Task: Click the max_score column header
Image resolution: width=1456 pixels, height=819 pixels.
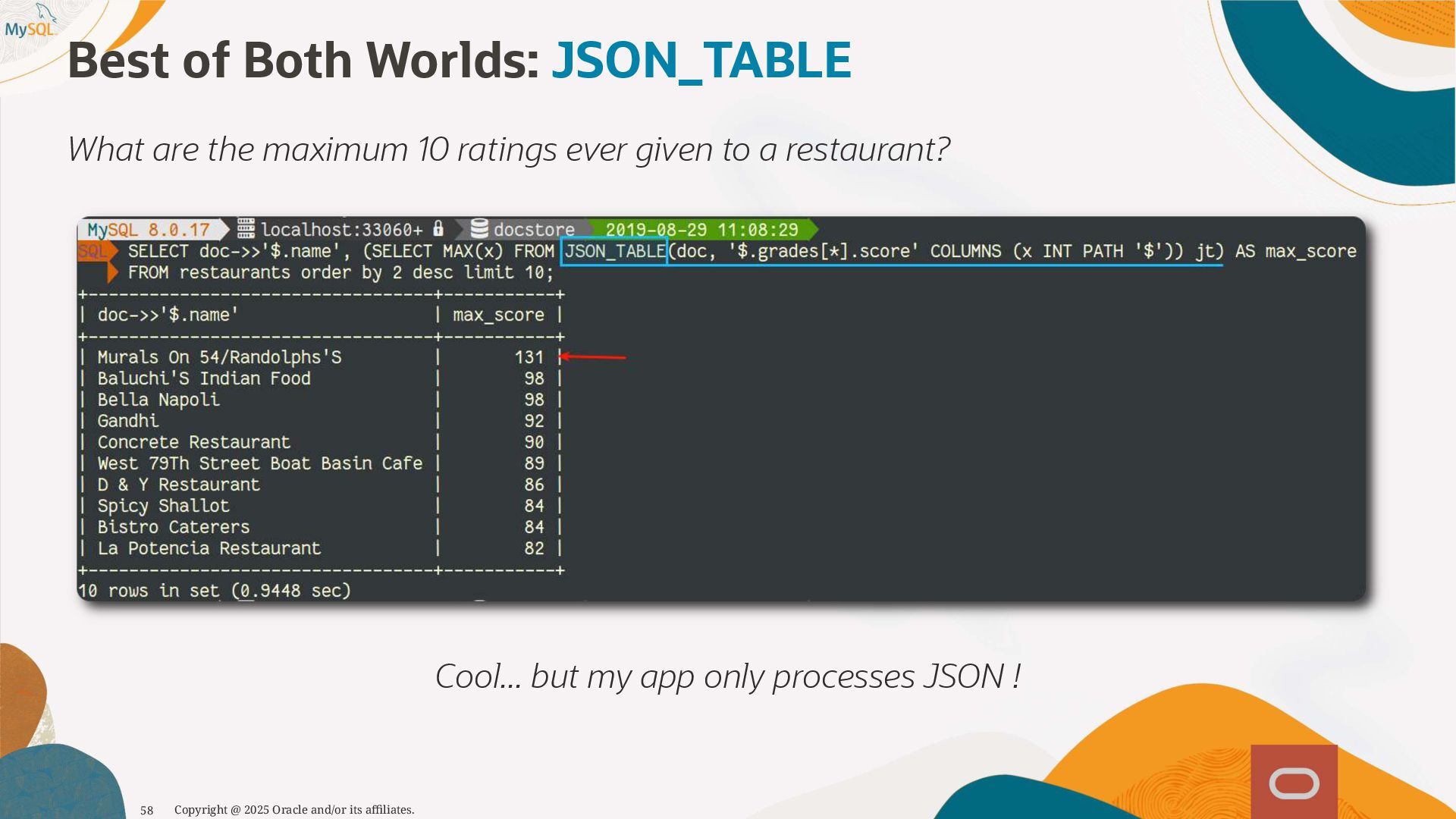Action: pyautogui.click(x=498, y=315)
